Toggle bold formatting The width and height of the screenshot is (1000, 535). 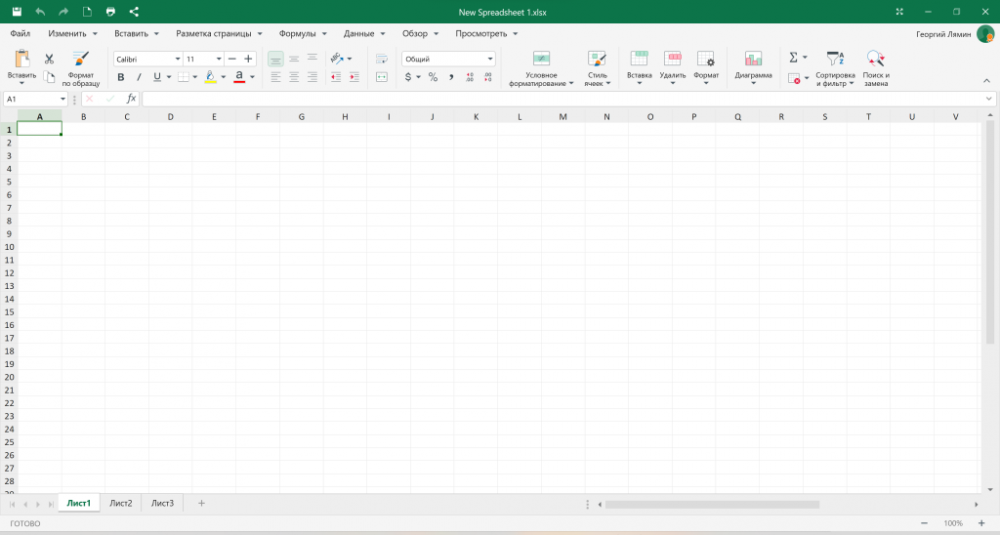[121, 77]
